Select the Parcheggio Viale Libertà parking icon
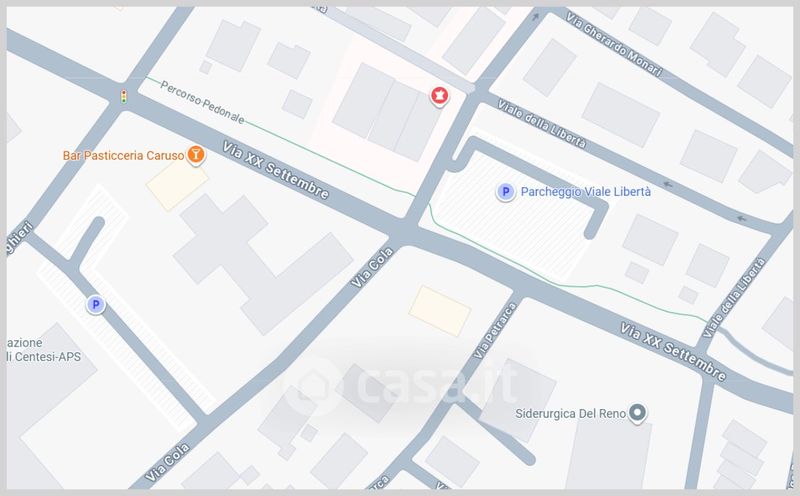The height and width of the screenshot is (496, 800). tap(505, 192)
